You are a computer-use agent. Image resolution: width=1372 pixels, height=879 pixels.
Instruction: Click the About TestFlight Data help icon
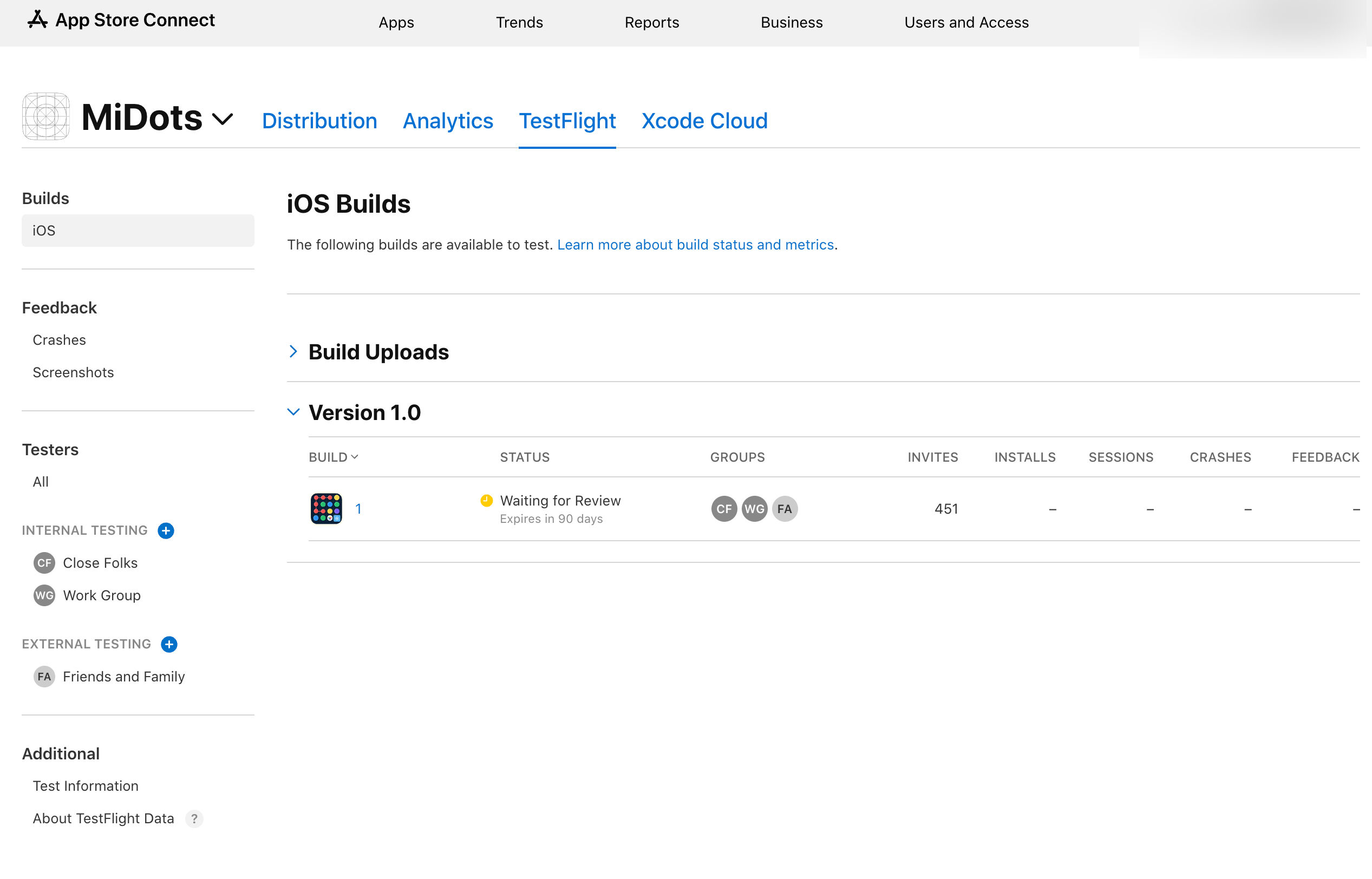(194, 819)
